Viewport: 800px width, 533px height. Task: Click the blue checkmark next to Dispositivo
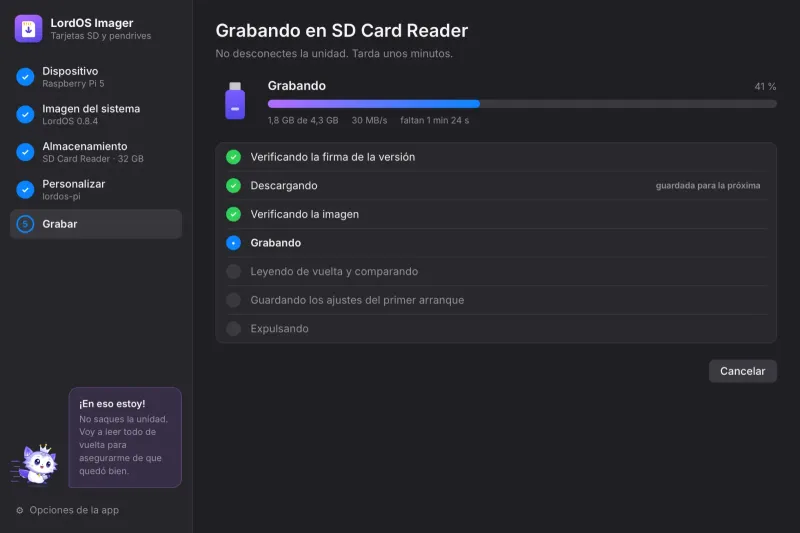tap(25, 77)
